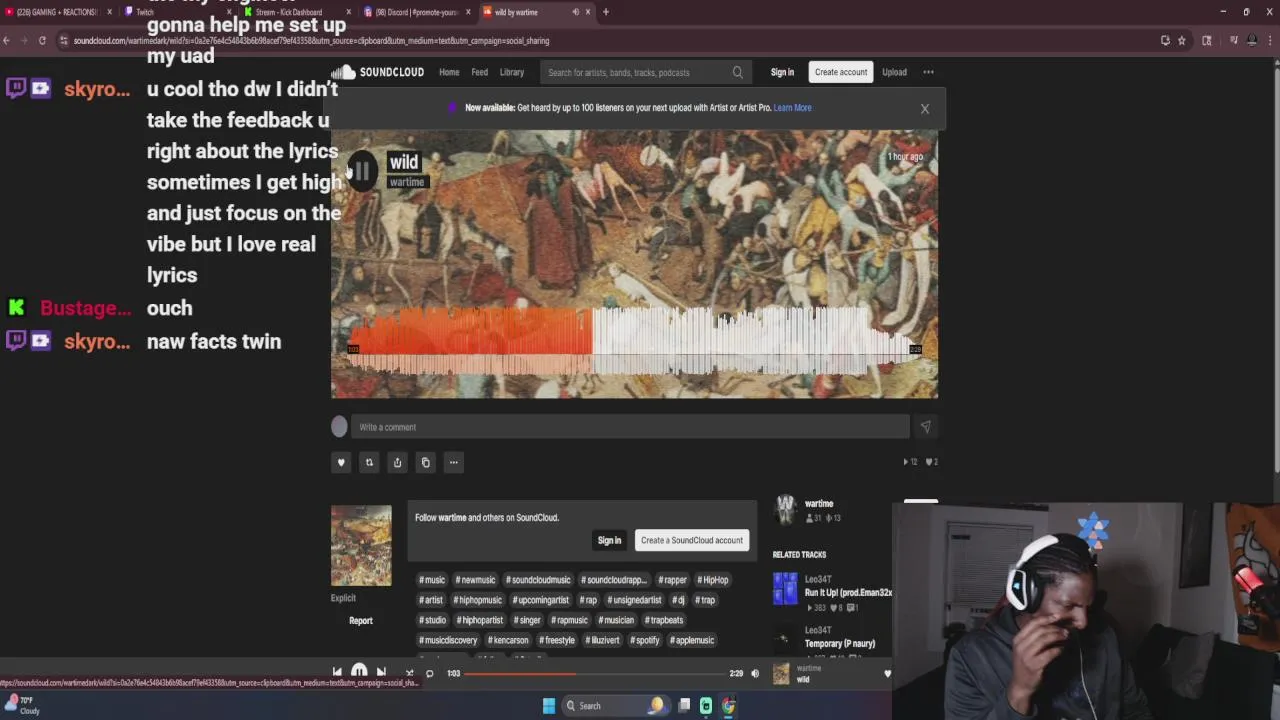Viewport: 1280px width, 720px height.
Task: Select the #newmusic tag
Action: 475,580
